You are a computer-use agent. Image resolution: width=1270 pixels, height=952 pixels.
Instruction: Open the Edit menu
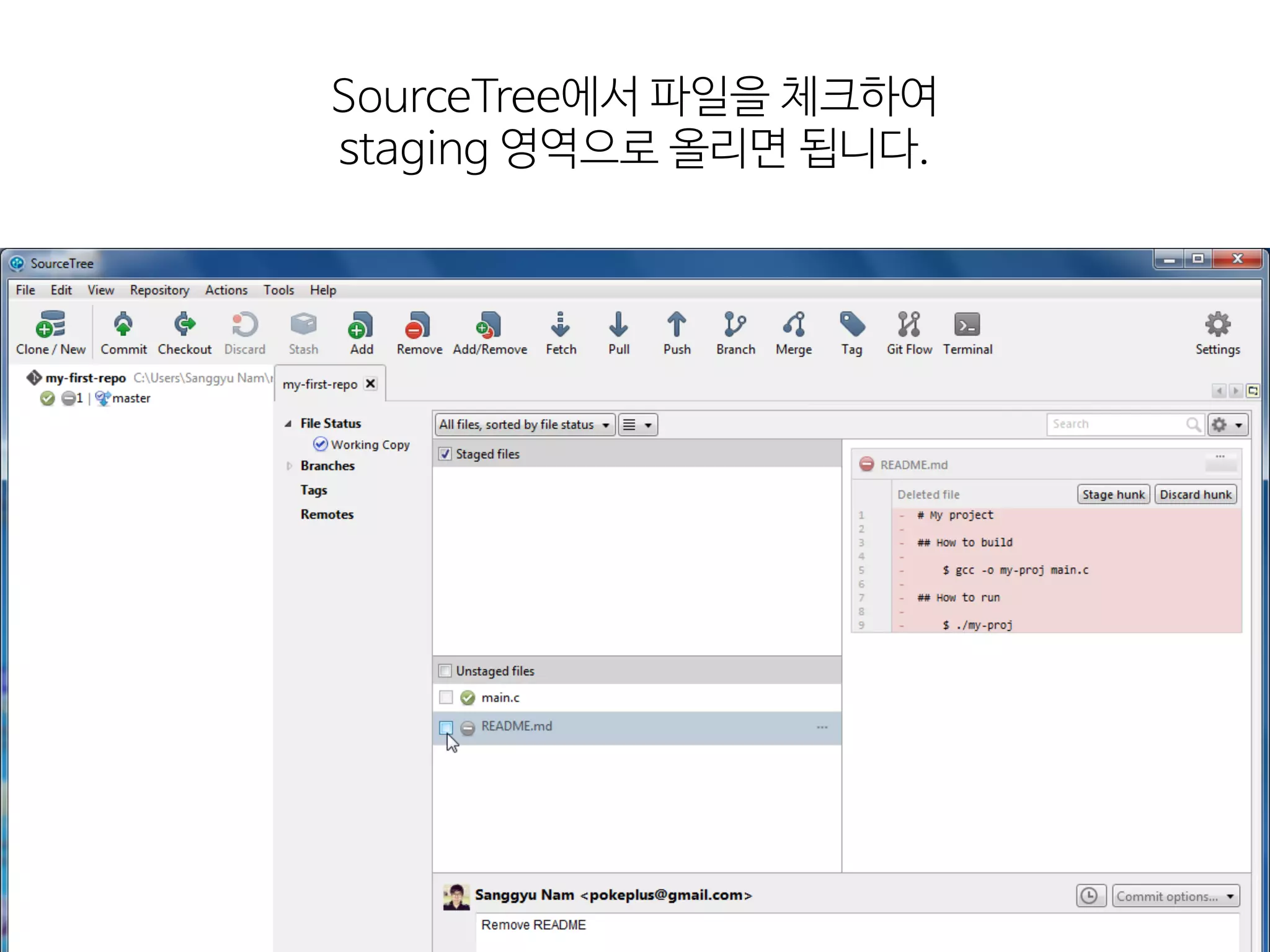coord(61,290)
